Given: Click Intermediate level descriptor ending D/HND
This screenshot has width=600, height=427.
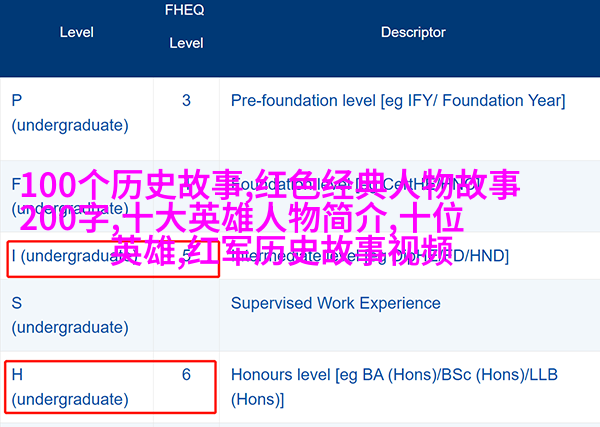Looking at the screenshot, I should 370,256.
